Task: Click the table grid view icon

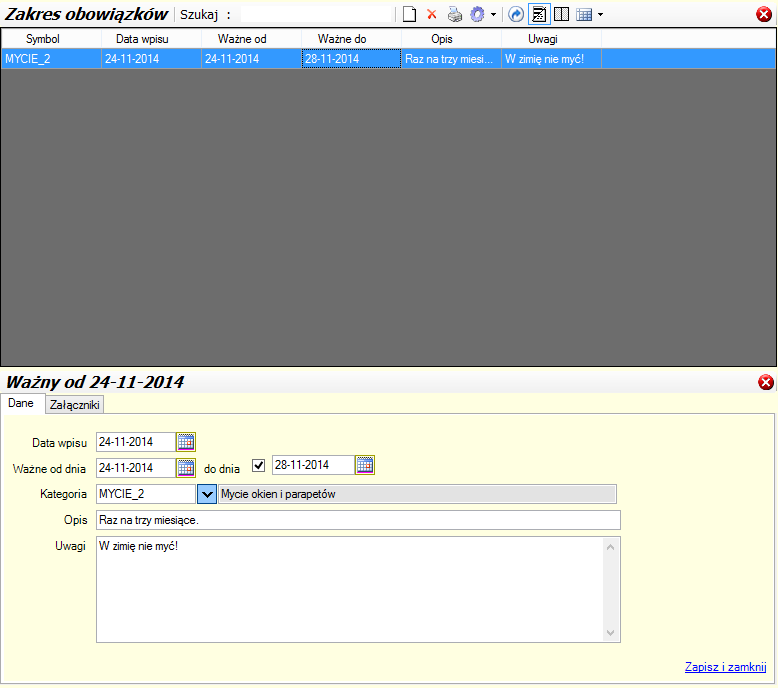Action: pos(584,15)
